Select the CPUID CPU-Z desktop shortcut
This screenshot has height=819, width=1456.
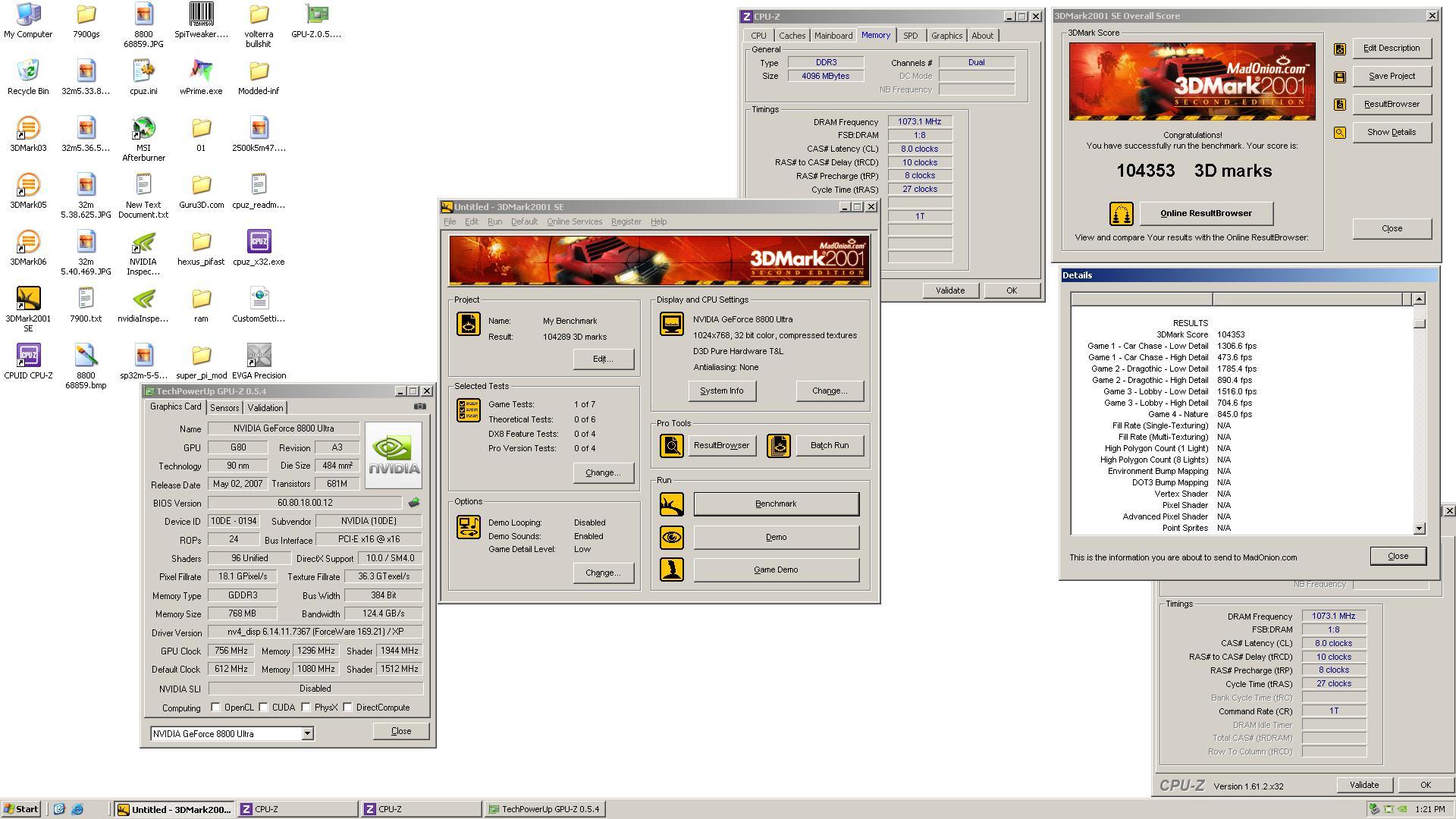click(28, 362)
